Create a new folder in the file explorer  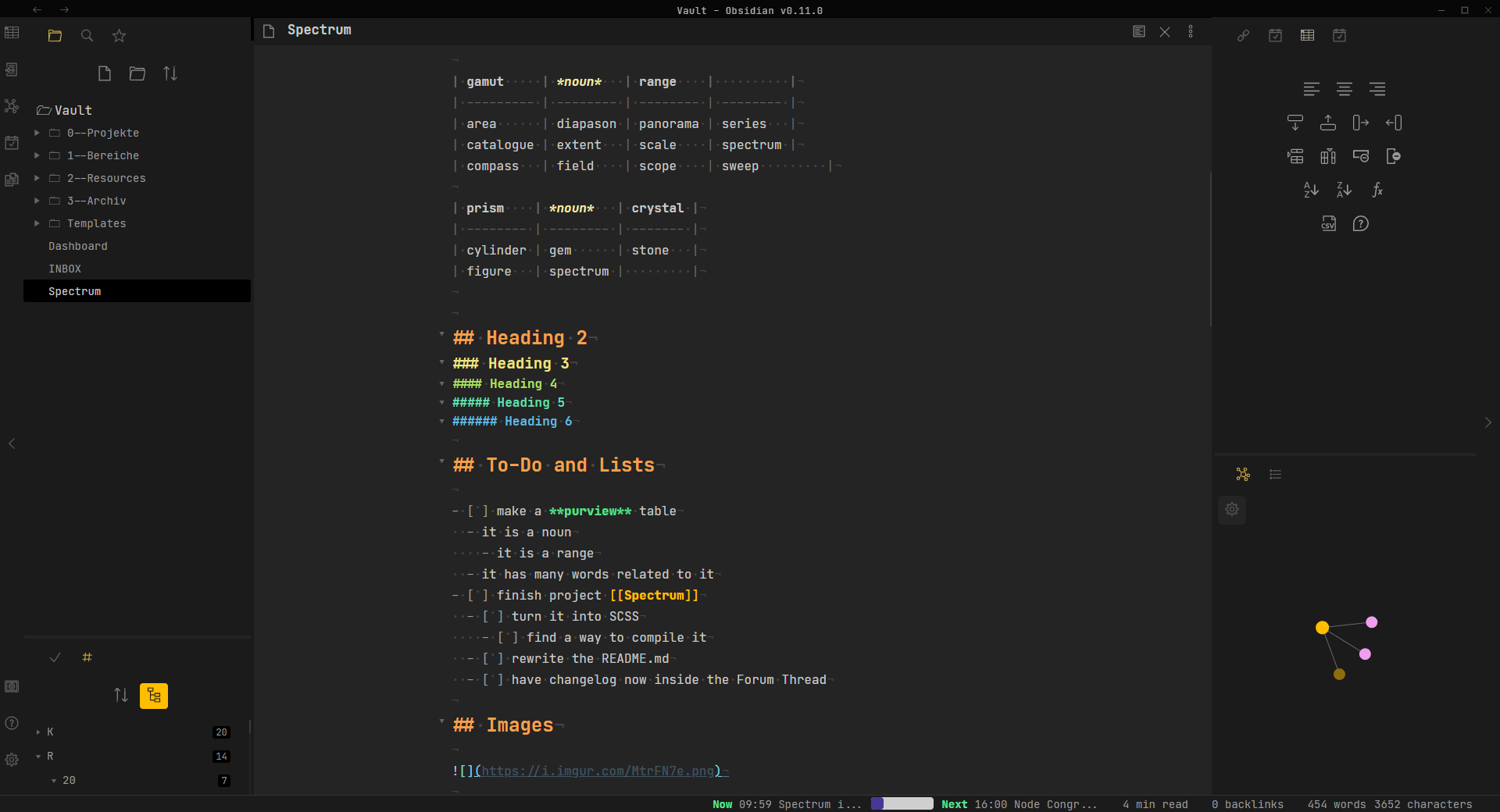(x=137, y=73)
